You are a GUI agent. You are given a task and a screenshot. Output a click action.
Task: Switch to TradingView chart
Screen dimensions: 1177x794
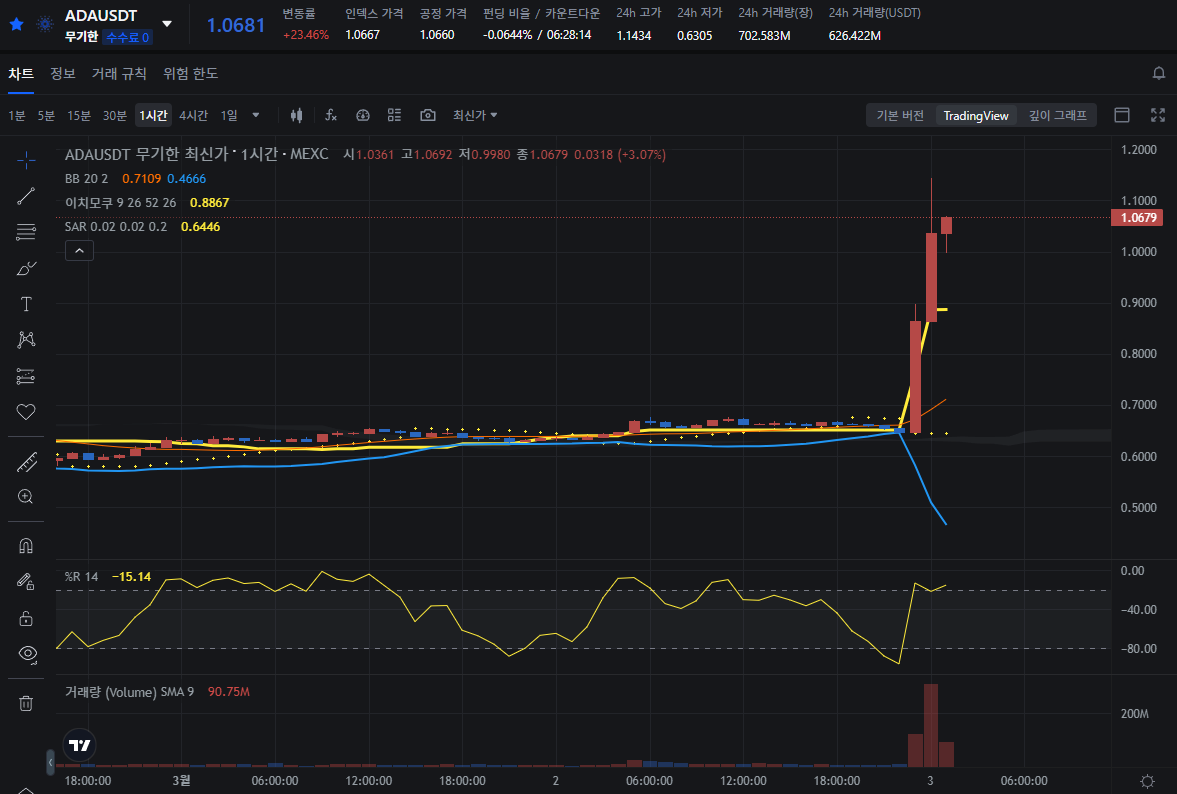pyautogui.click(x=976, y=116)
